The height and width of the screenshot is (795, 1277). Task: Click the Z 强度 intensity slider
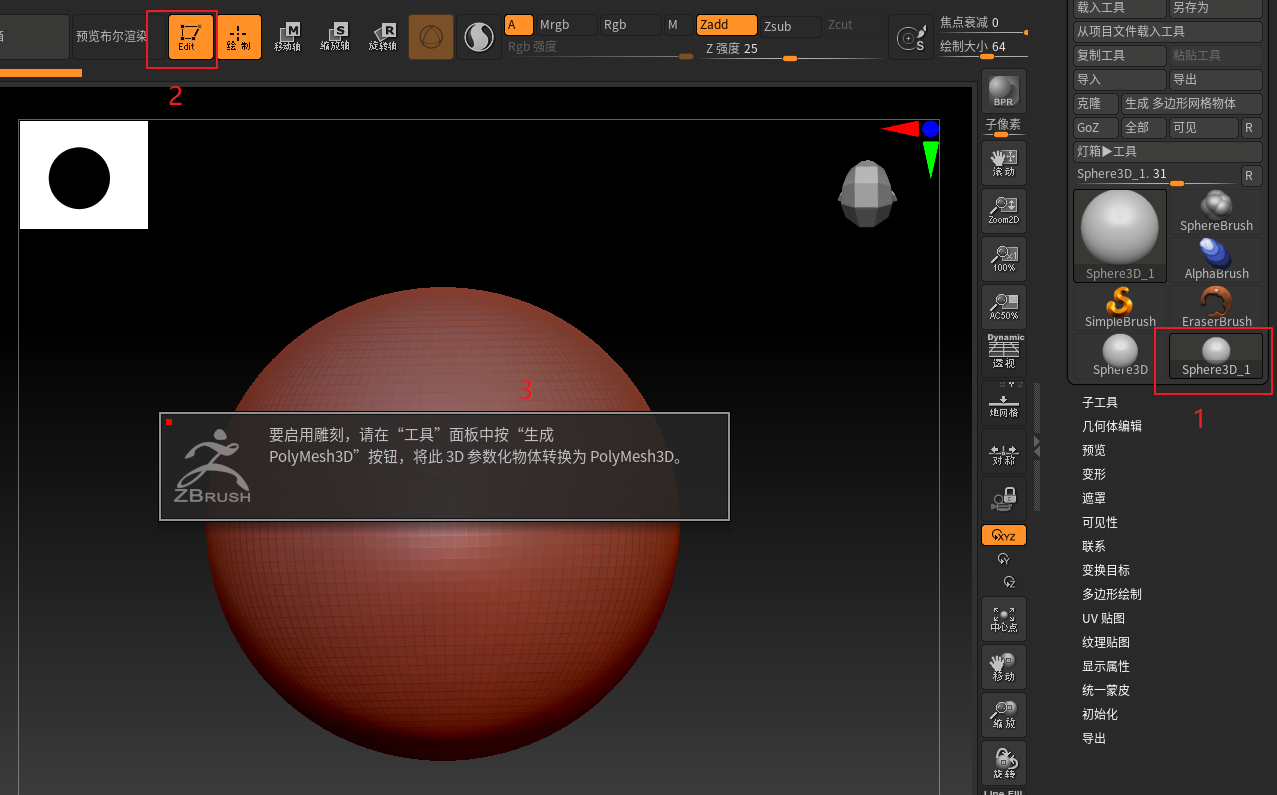tap(790, 58)
